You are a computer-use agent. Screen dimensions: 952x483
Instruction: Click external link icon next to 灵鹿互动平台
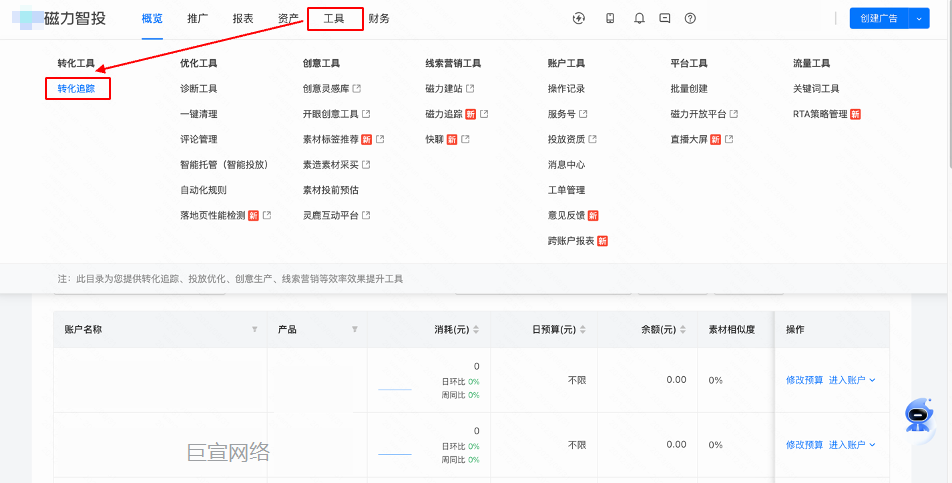(366, 215)
